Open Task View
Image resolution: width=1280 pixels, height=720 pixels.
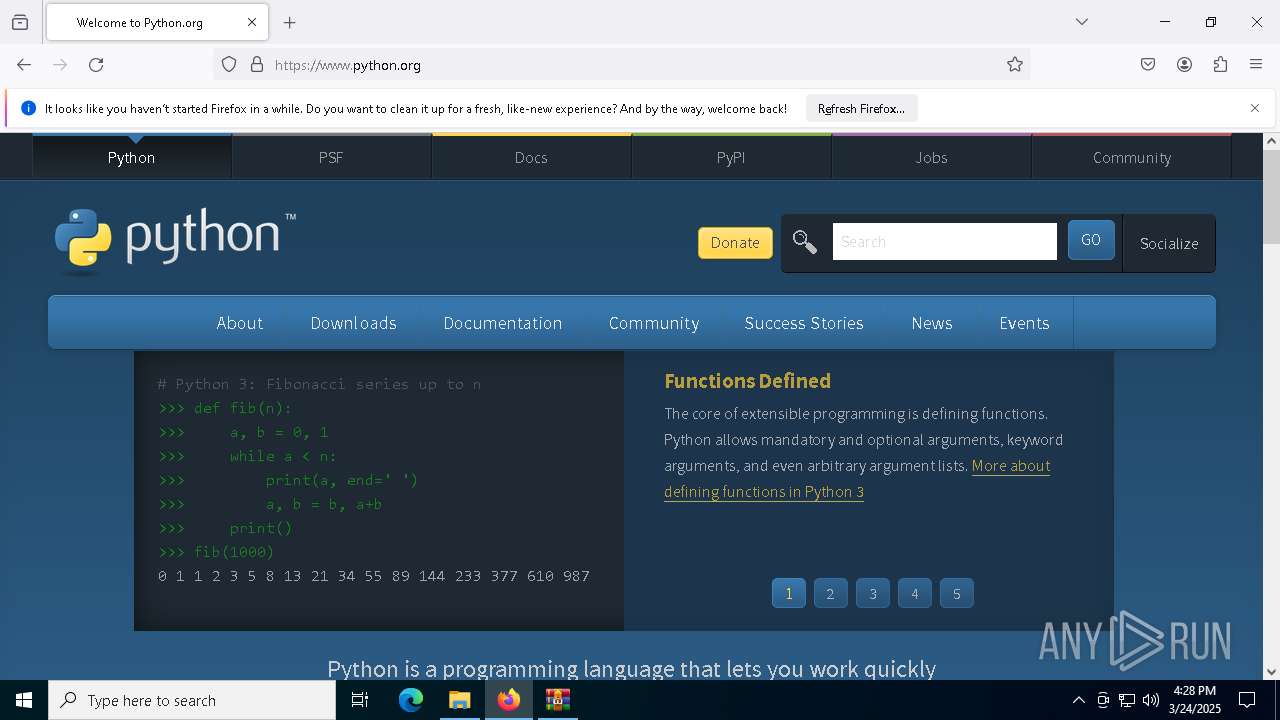pyautogui.click(x=360, y=700)
